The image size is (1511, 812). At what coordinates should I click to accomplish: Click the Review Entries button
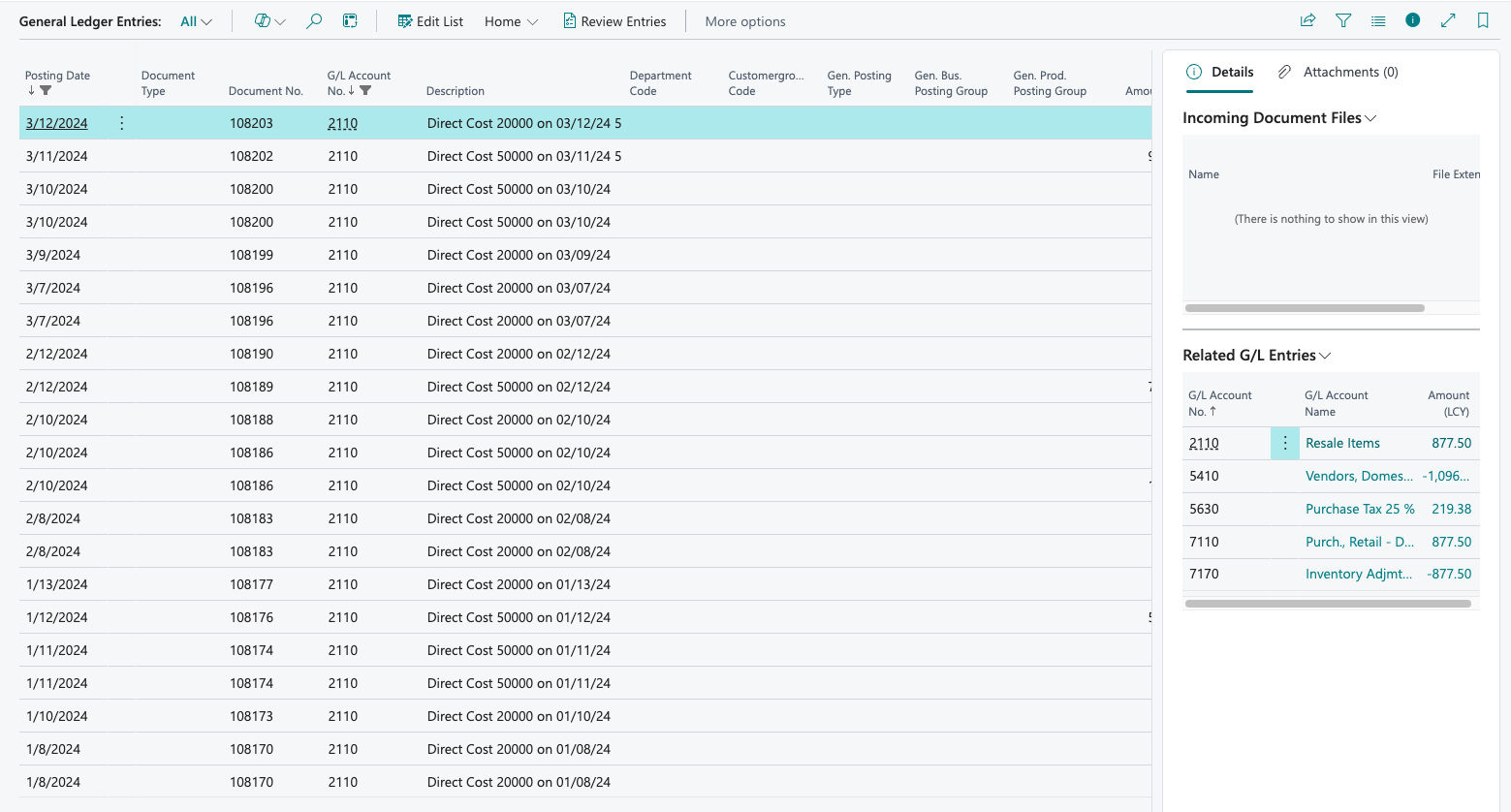click(x=614, y=21)
